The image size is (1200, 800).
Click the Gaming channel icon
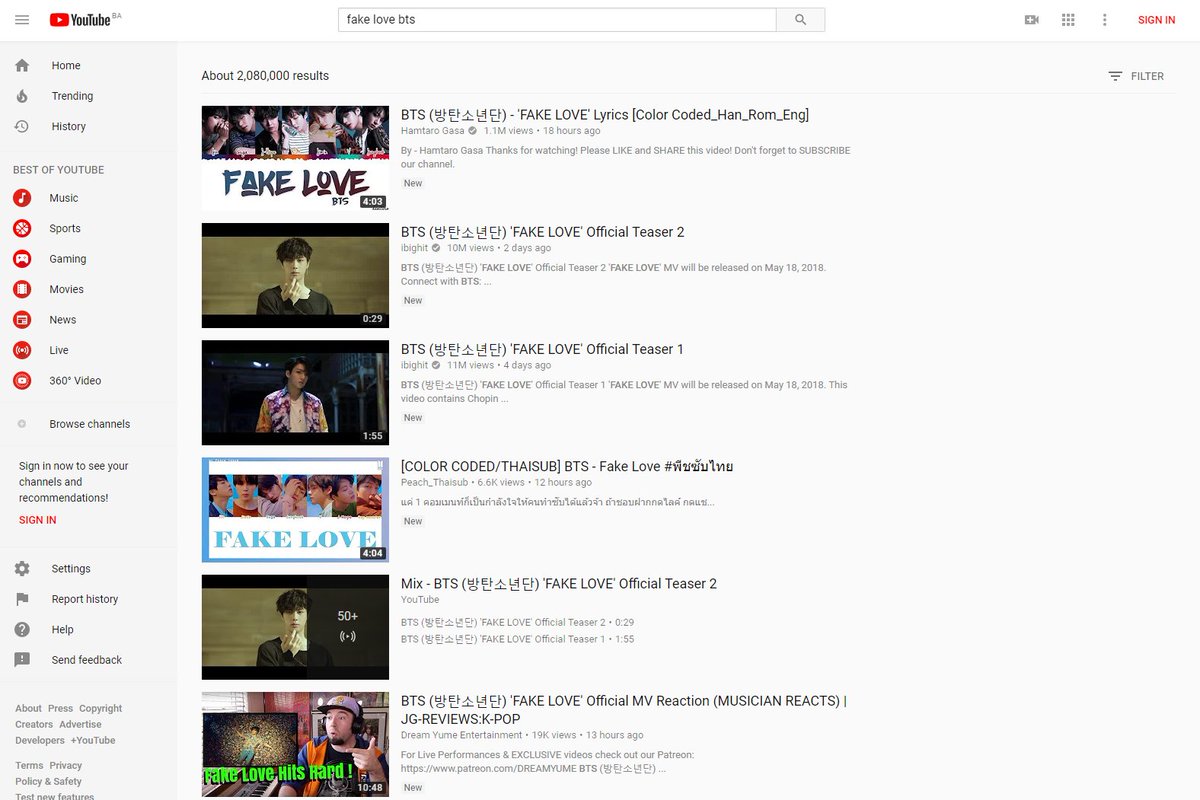point(22,259)
